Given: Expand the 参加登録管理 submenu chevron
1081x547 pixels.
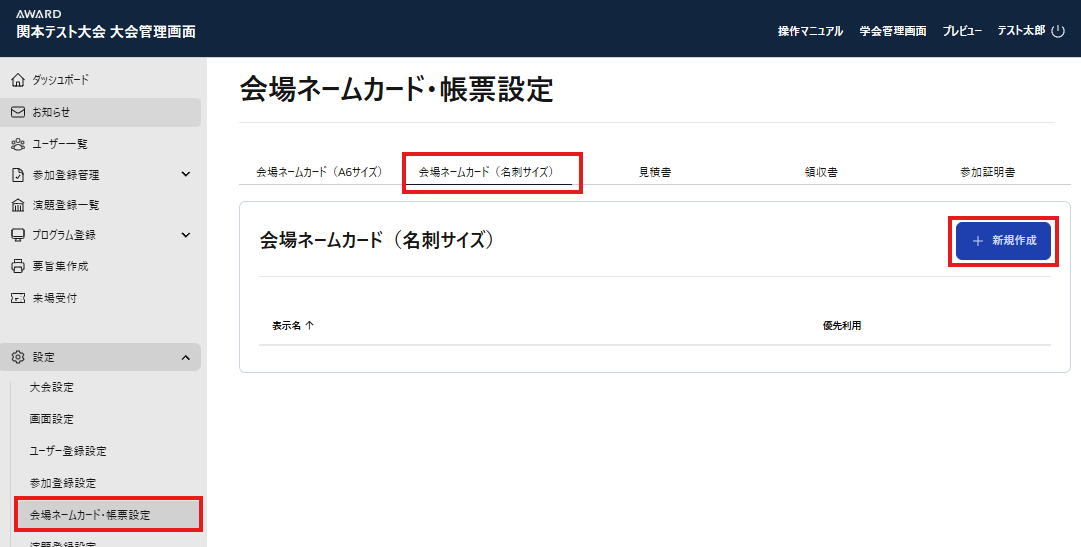Looking at the screenshot, I should point(185,175).
